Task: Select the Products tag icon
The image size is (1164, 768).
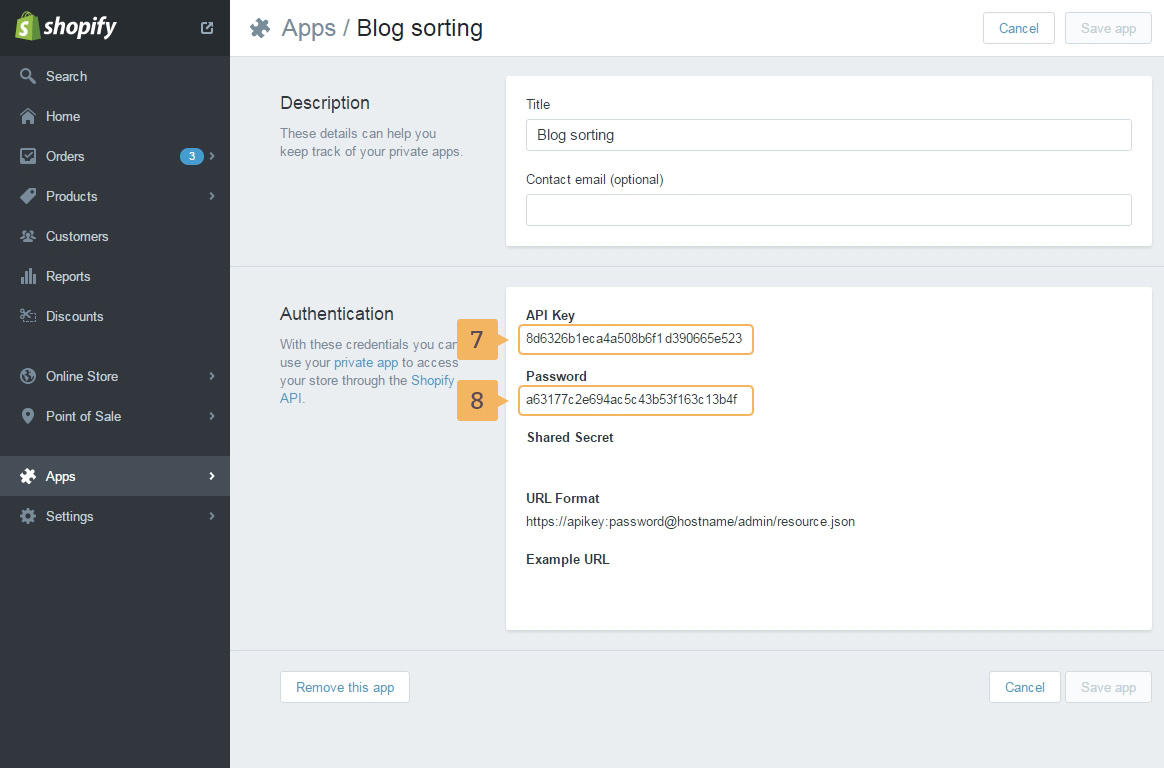Action: coord(28,196)
